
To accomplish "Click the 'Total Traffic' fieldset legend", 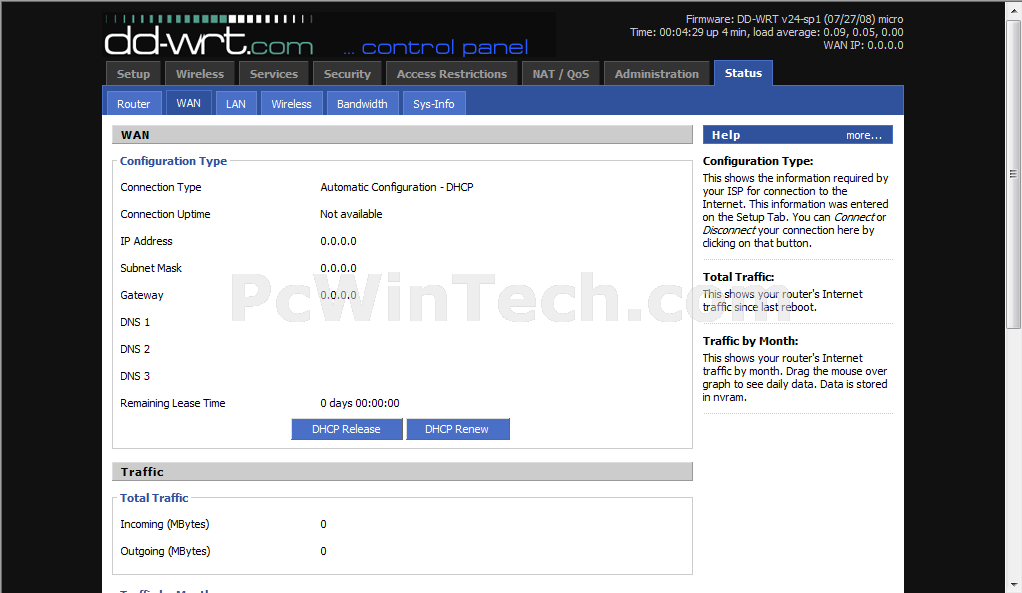I will tap(154, 498).
